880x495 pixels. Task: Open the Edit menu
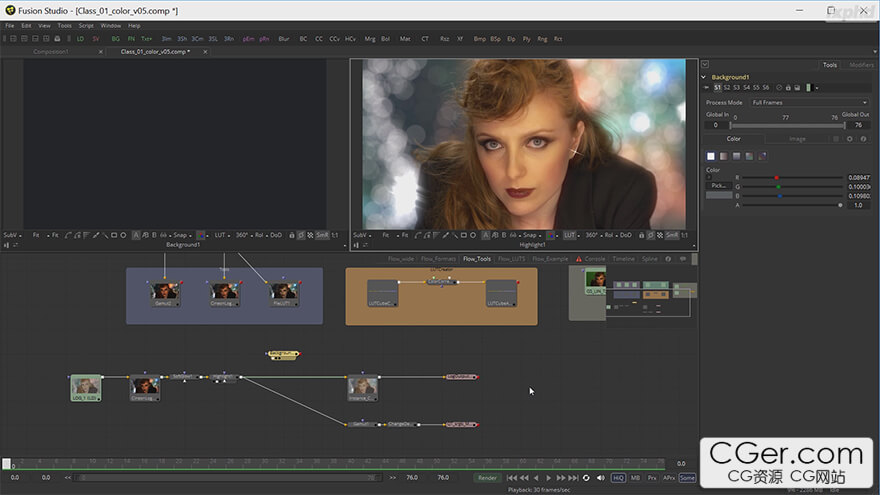tap(26, 26)
